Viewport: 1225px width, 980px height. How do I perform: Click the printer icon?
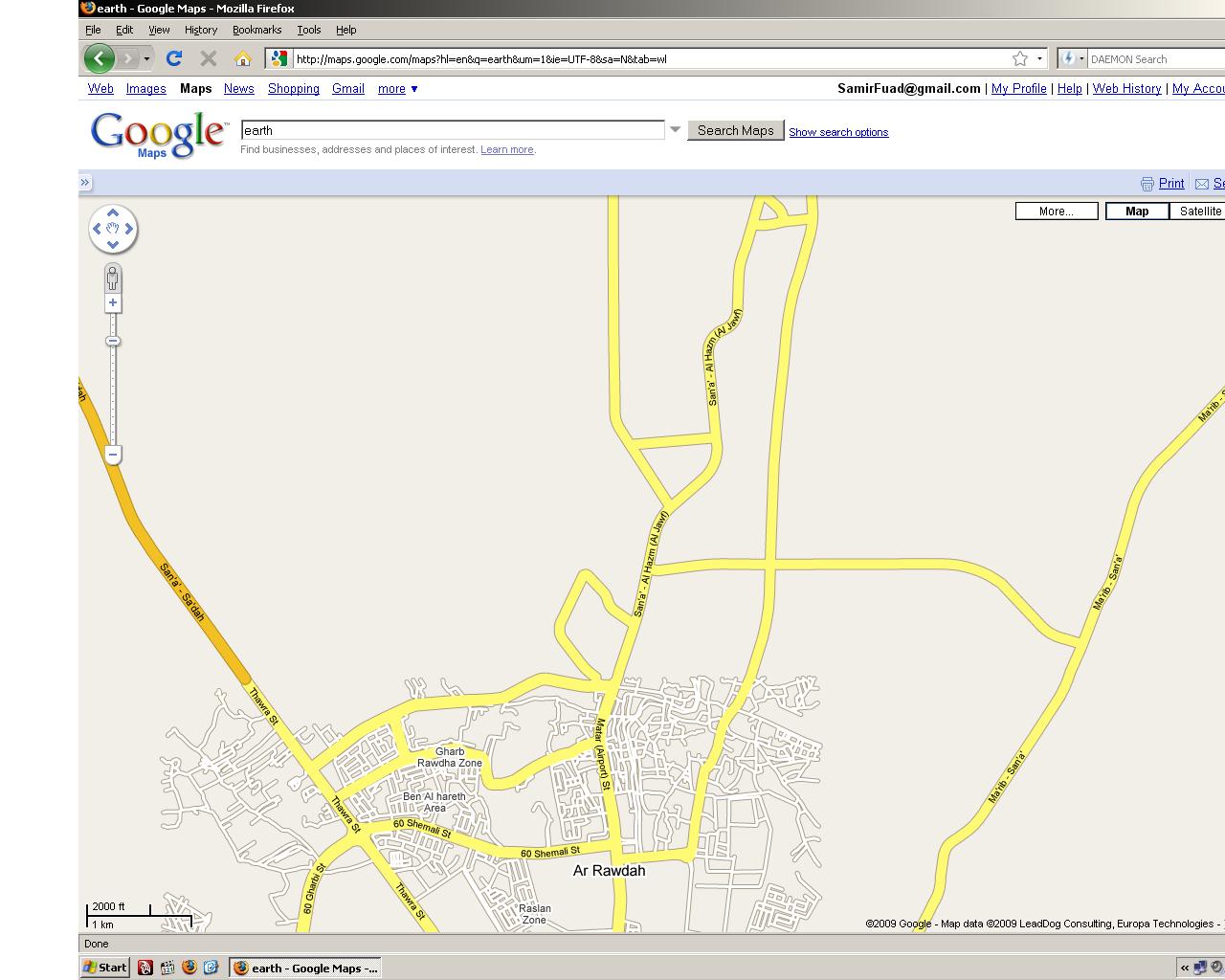1147,184
